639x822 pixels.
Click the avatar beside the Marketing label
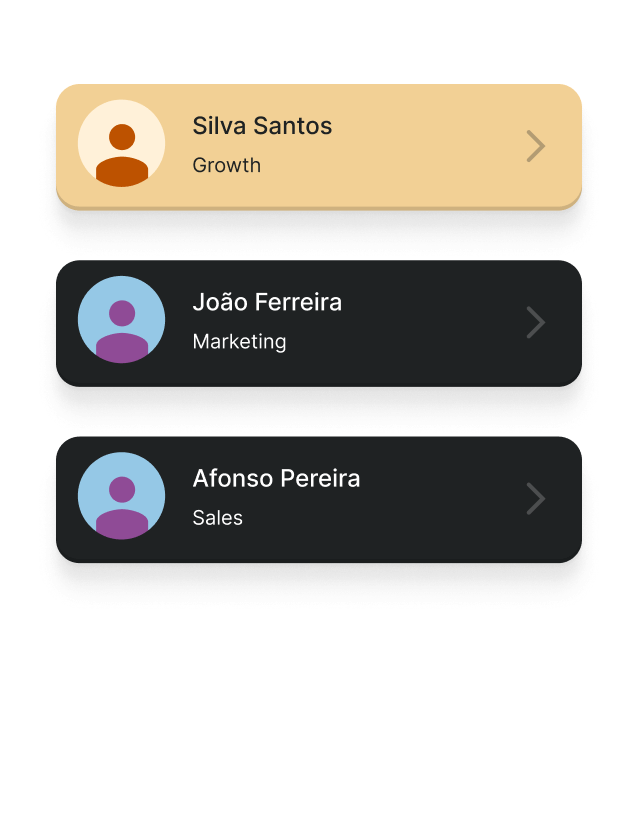[122, 320]
